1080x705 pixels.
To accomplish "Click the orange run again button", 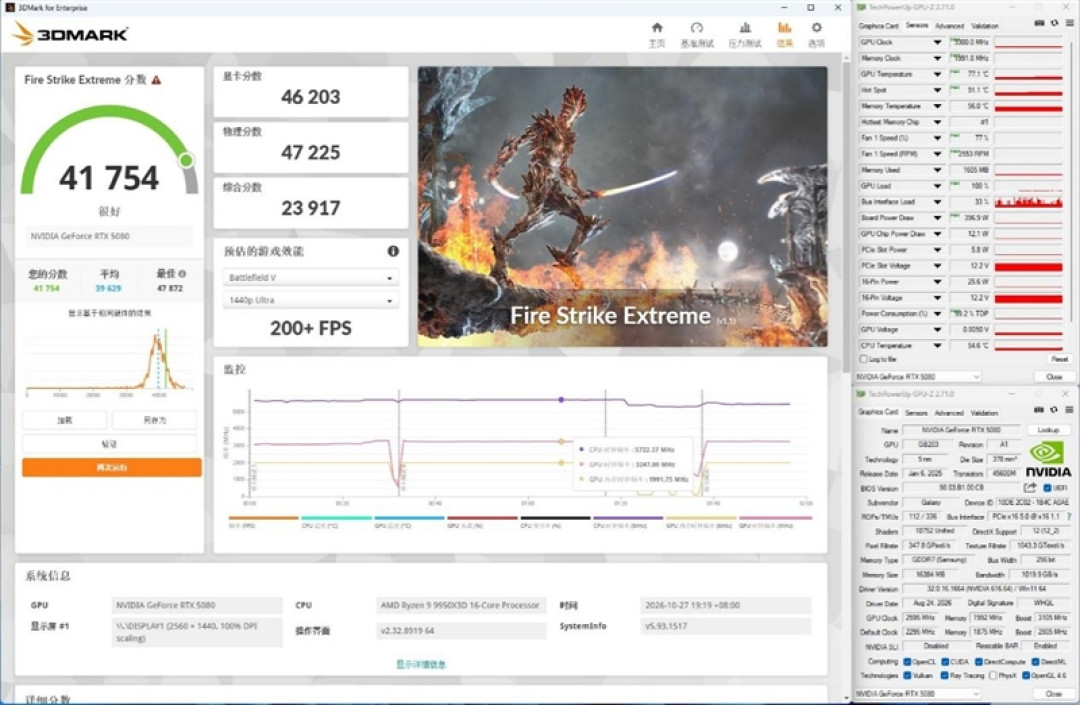I will [112, 467].
